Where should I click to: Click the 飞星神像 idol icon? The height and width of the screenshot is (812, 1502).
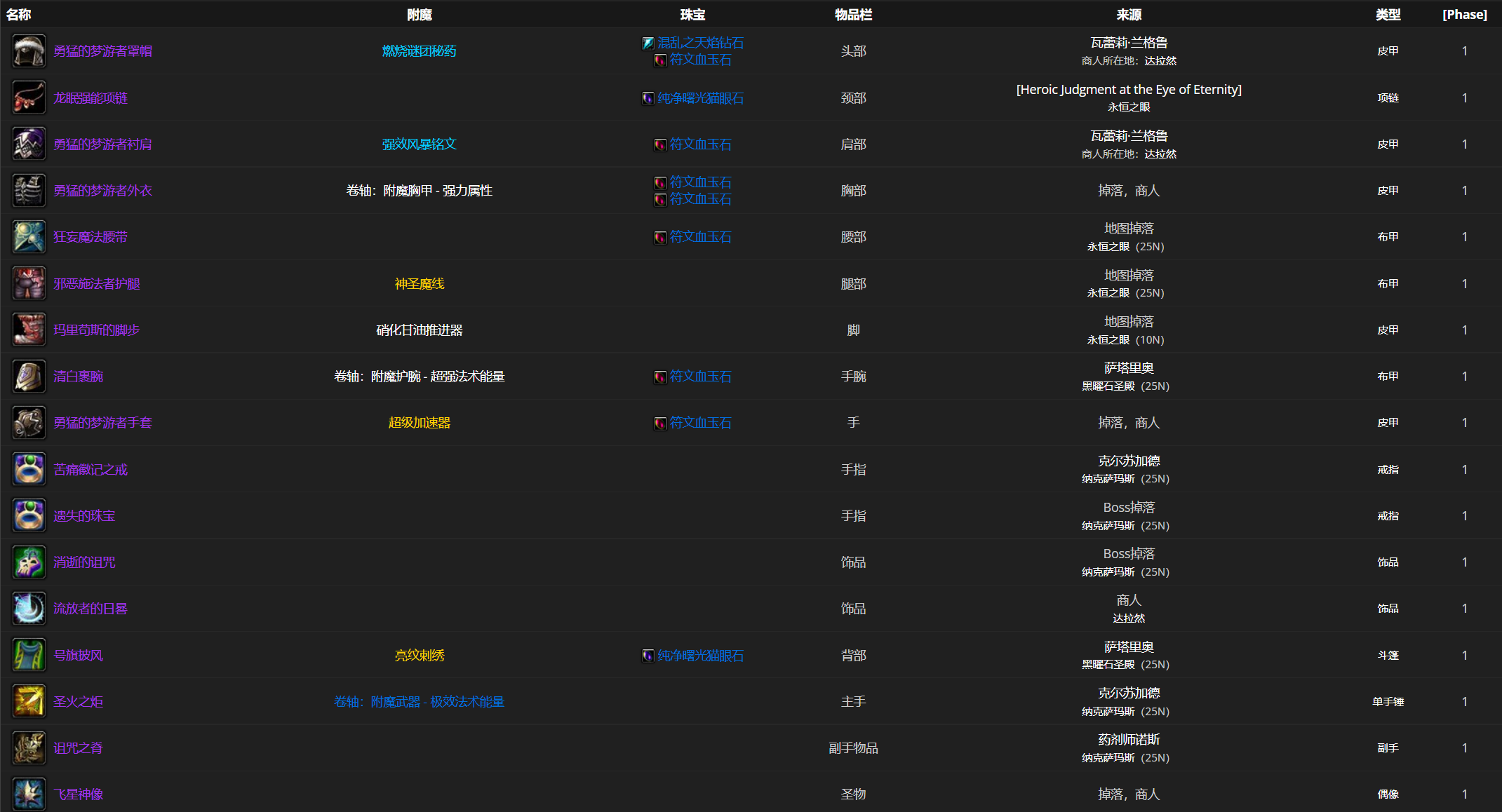point(29,794)
